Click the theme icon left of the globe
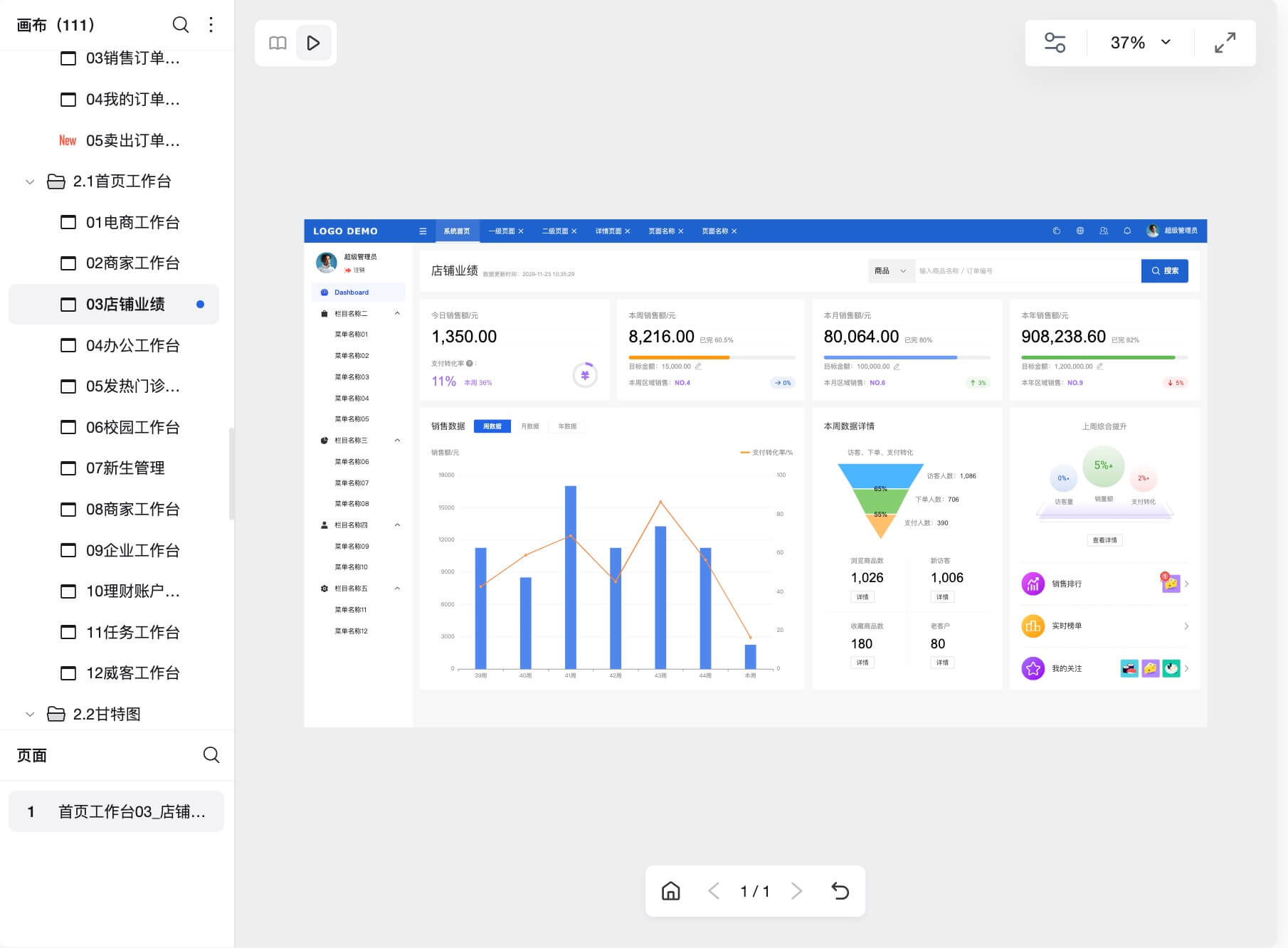The width and height of the screenshot is (1288, 948). [1057, 231]
